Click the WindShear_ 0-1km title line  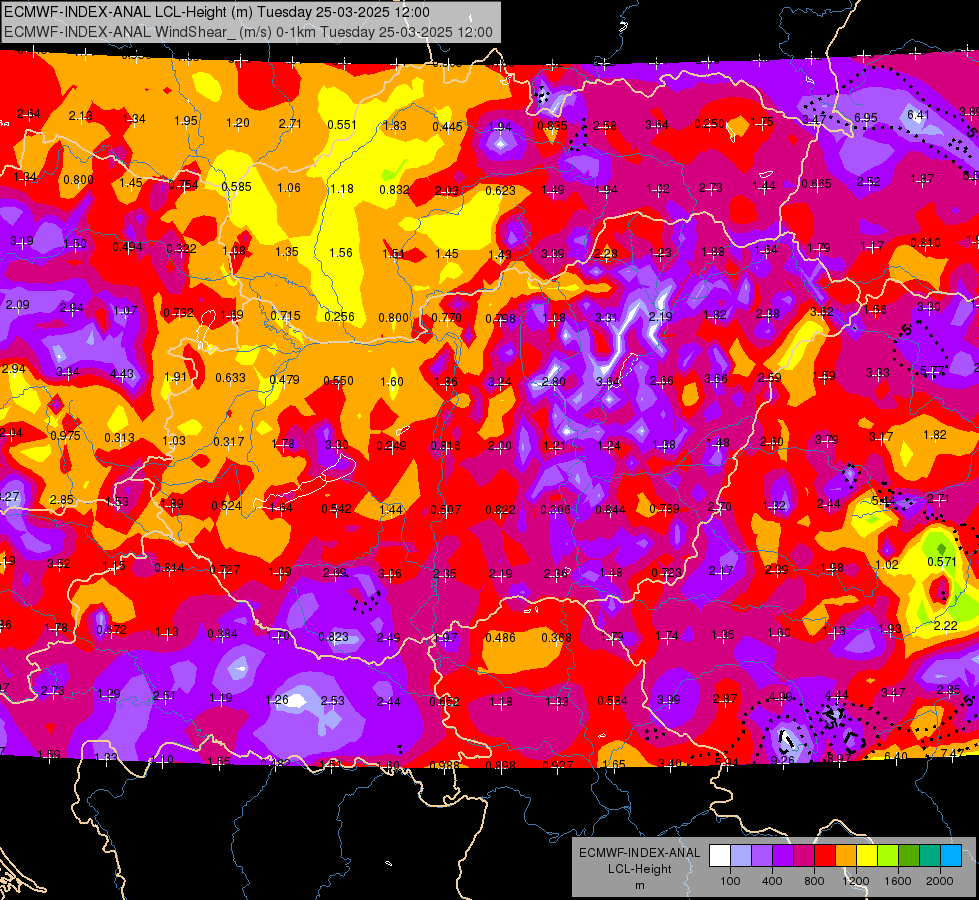[x=248, y=32]
